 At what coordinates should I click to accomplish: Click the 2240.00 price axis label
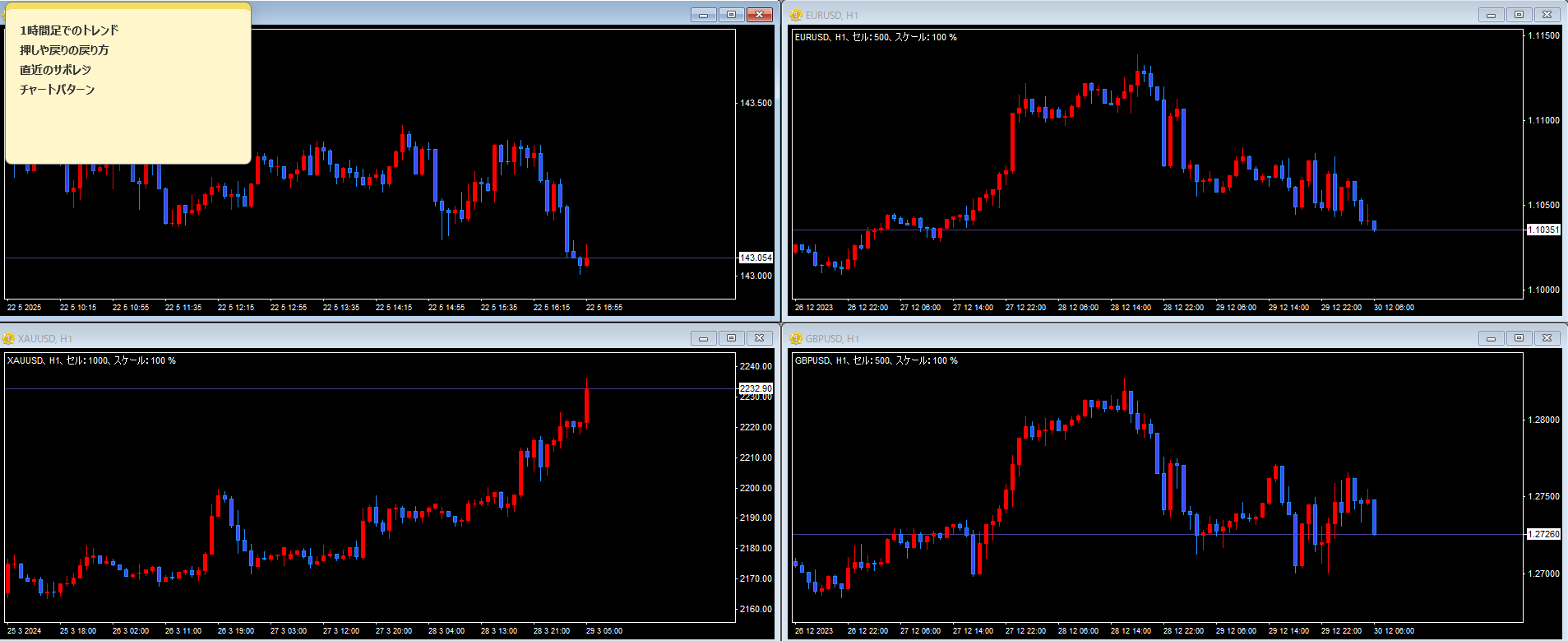[756, 366]
